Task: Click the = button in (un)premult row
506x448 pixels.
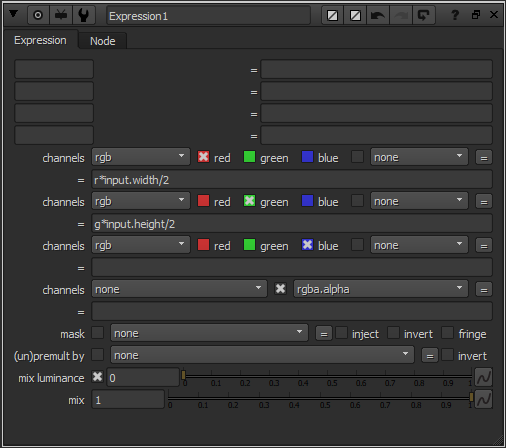Action: 430,355
